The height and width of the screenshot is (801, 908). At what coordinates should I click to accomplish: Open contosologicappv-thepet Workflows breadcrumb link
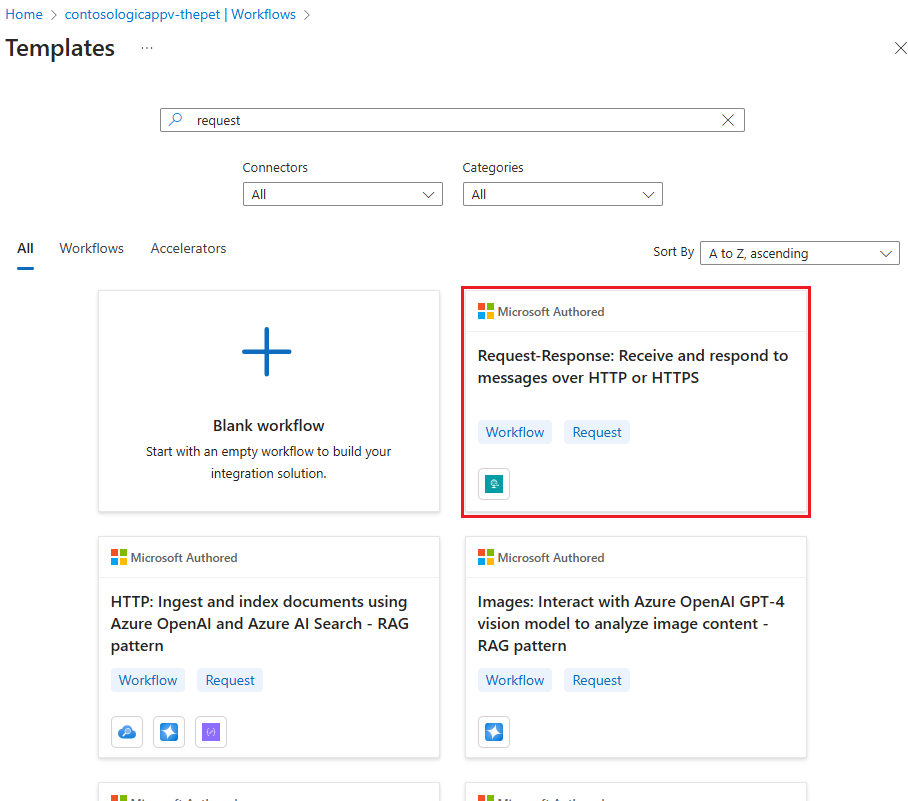(x=178, y=14)
